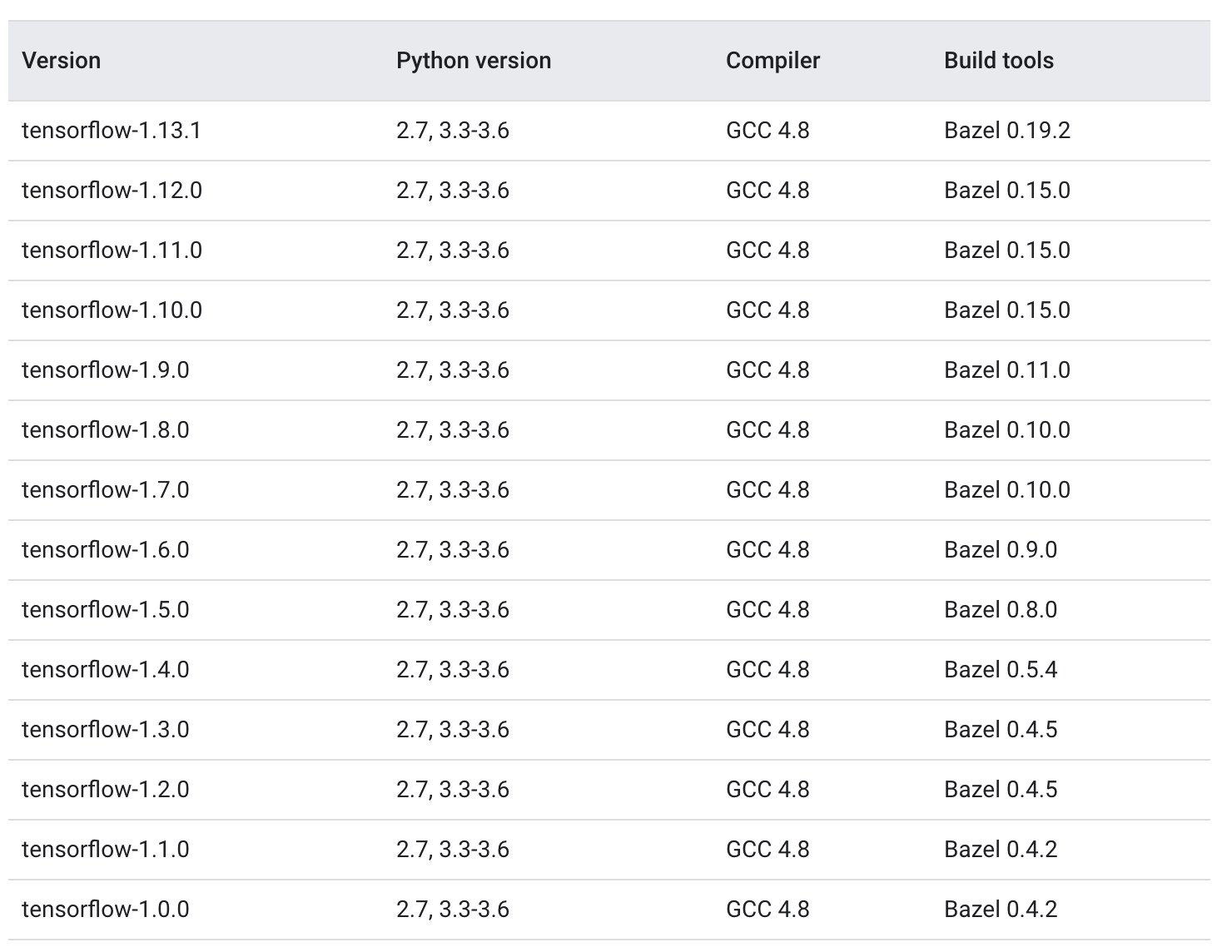Image resolution: width=1232 pixels, height=952 pixels.
Task: Click Bazel 0.4.2 in tensorflow-1.0.0 row
Action: (1001, 910)
